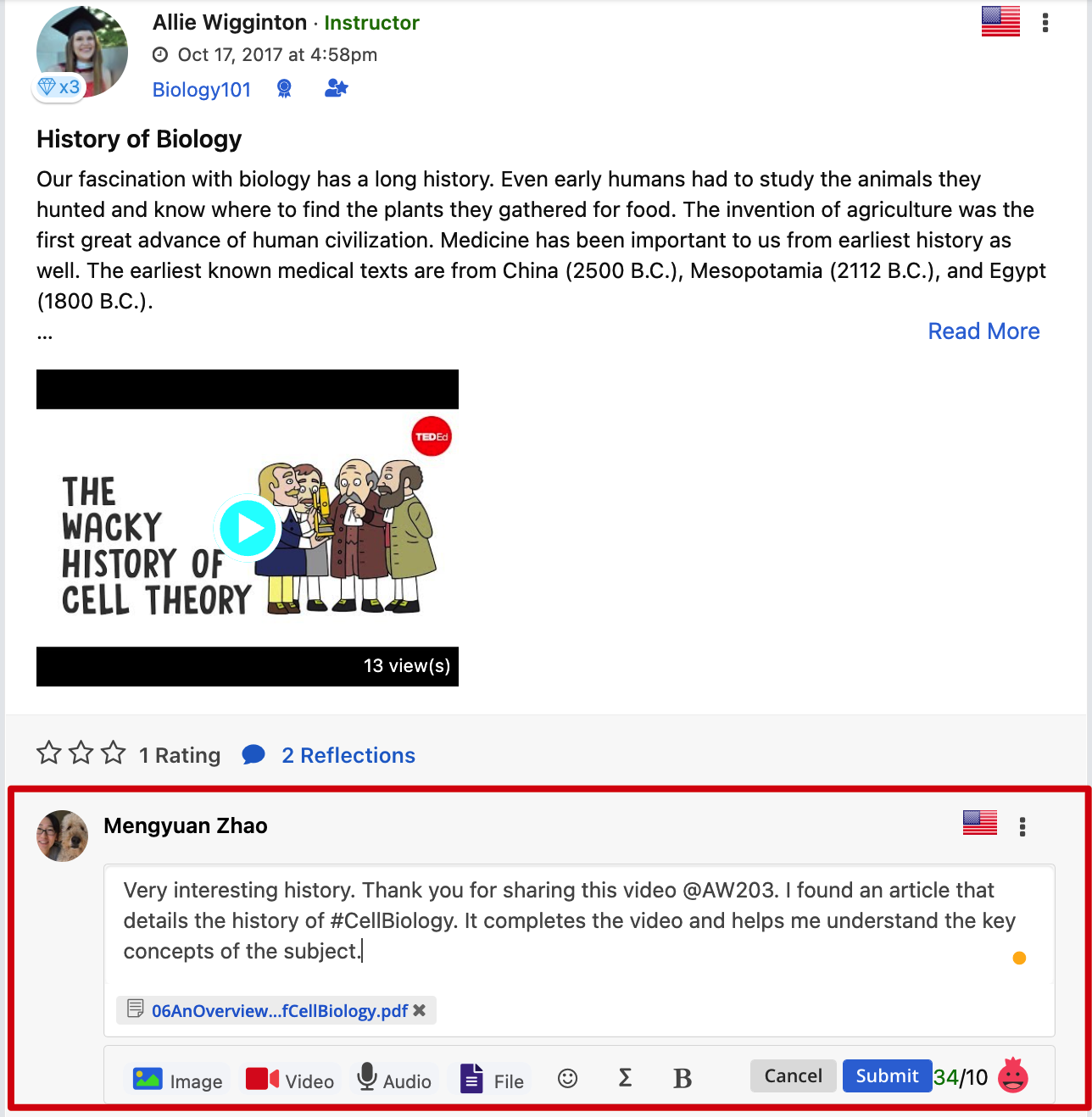Image resolution: width=1092 pixels, height=1117 pixels.
Task: Attach an Image to the reflection
Action: 178,1080
